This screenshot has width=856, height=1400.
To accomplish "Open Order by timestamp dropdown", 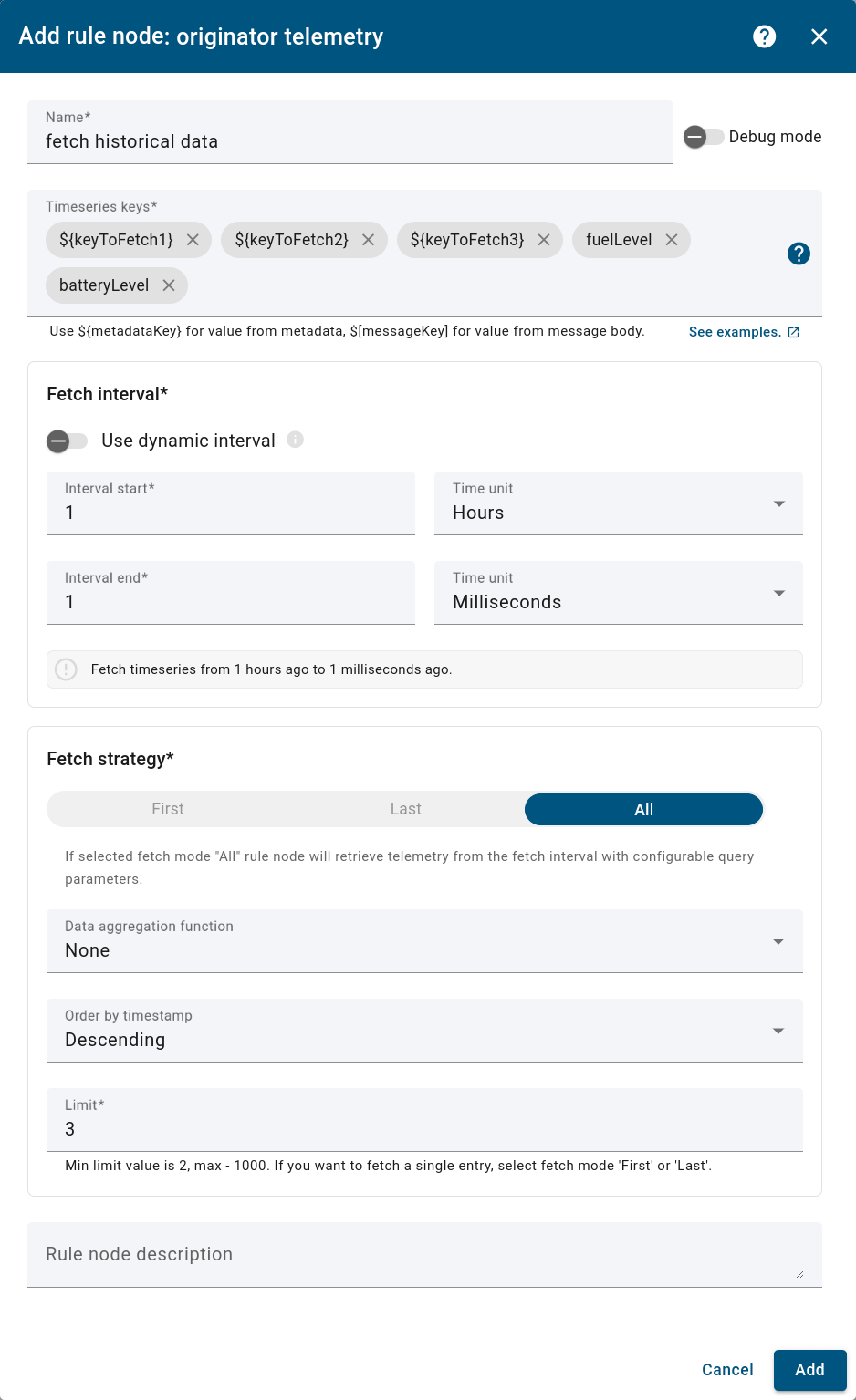I will (424, 1031).
